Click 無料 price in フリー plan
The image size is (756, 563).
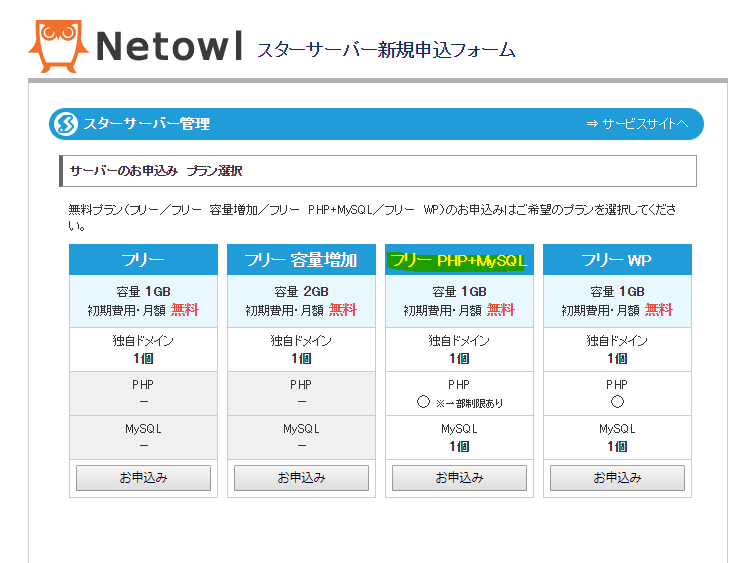tap(185, 310)
